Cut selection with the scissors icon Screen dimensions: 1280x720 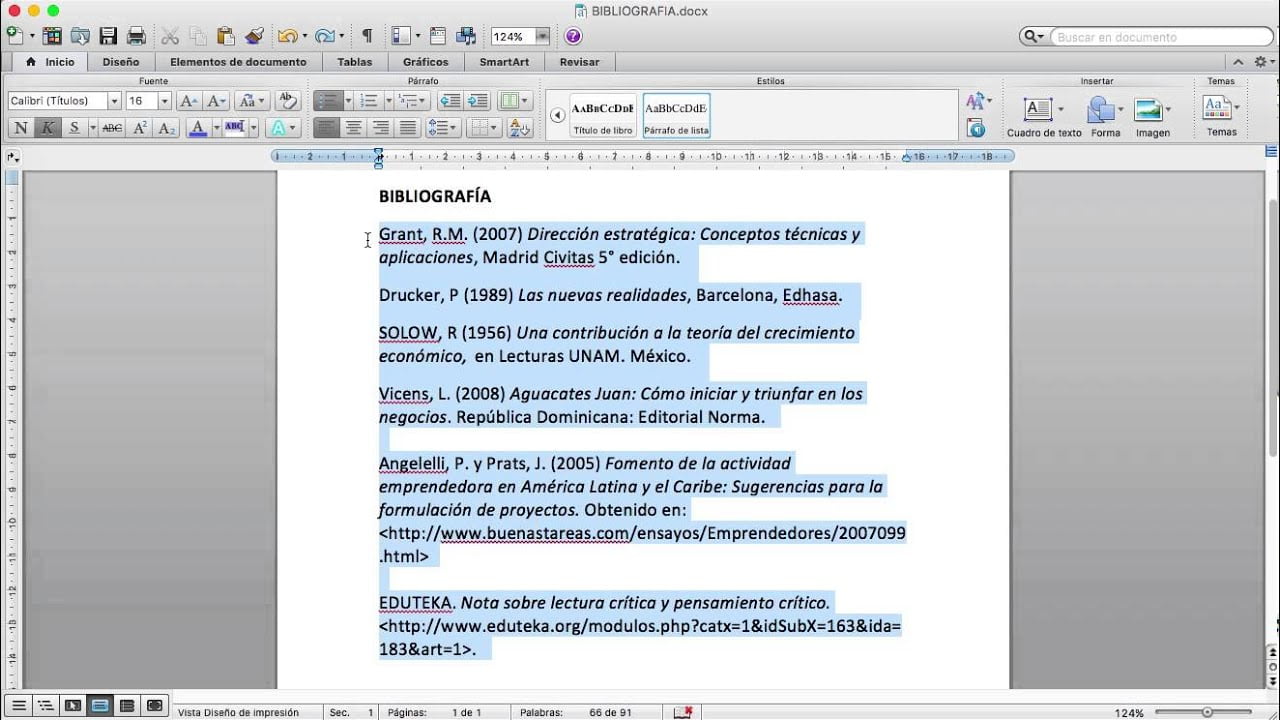tap(170, 36)
